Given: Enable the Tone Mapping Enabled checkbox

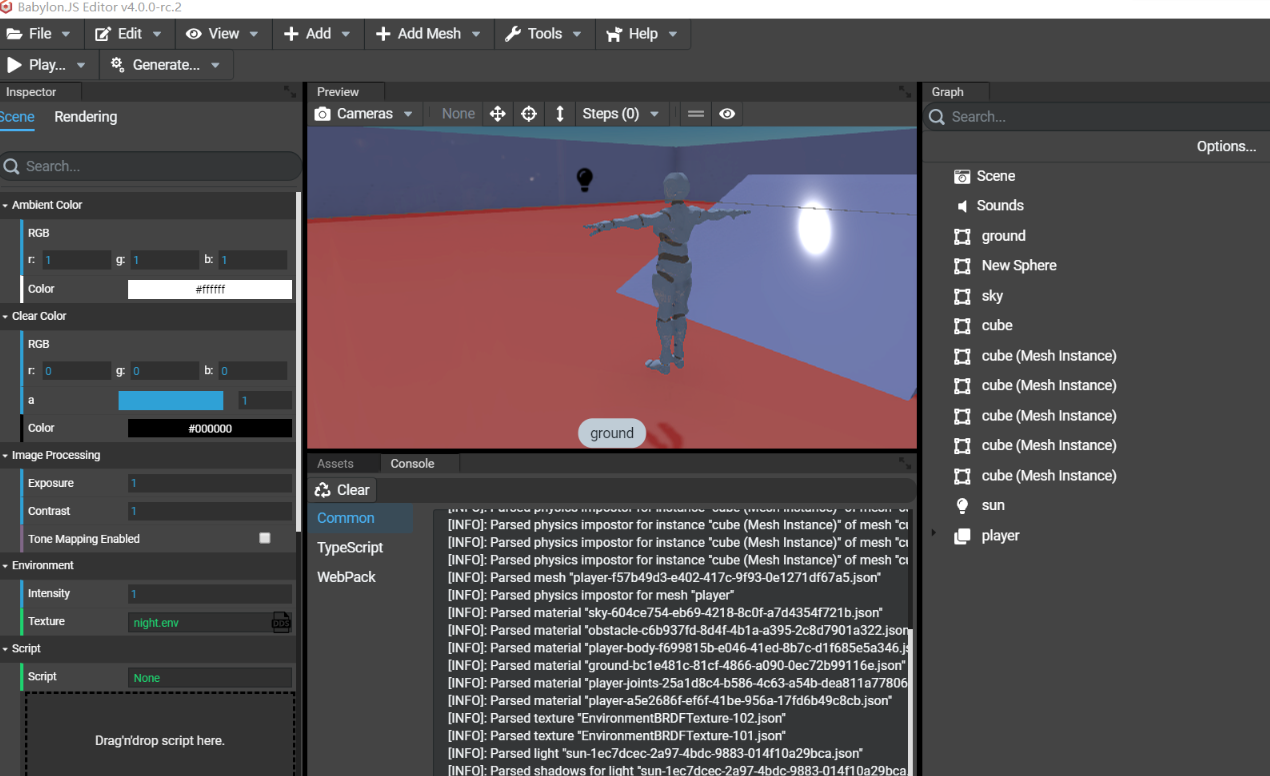Looking at the screenshot, I should [x=264, y=537].
